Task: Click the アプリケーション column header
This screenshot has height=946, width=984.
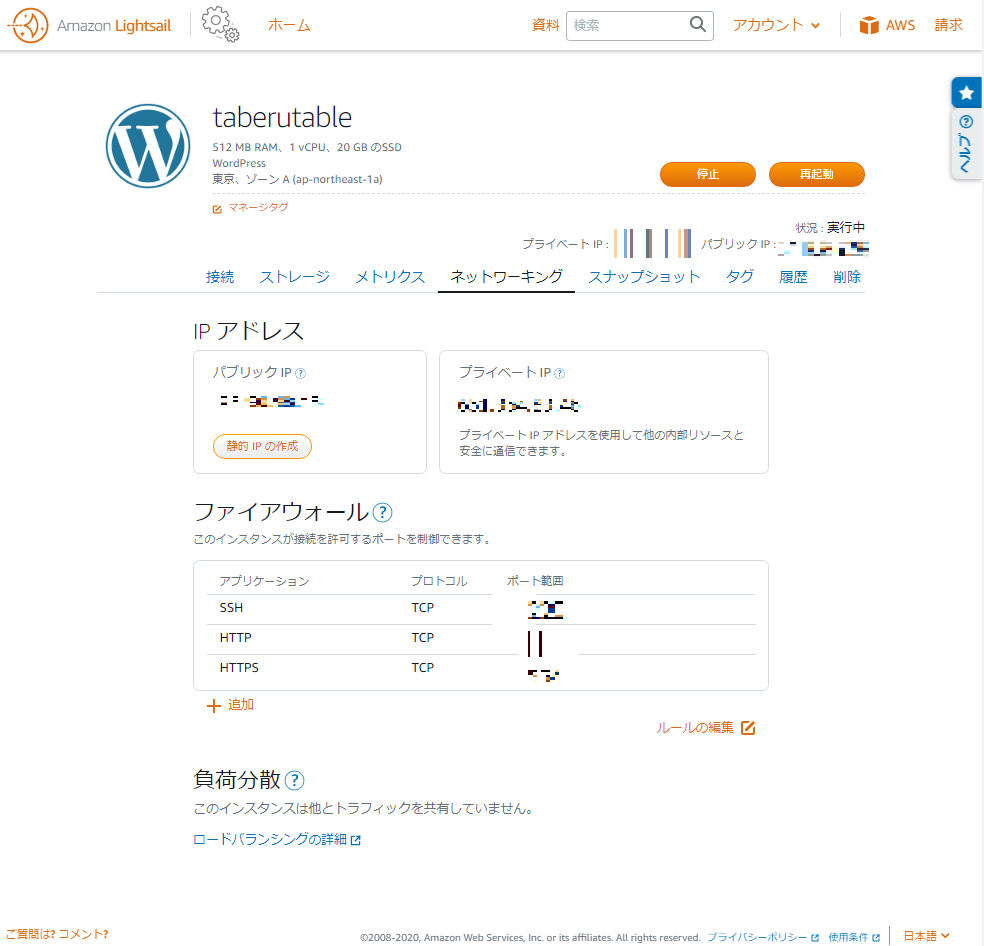Action: tap(264, 581)
